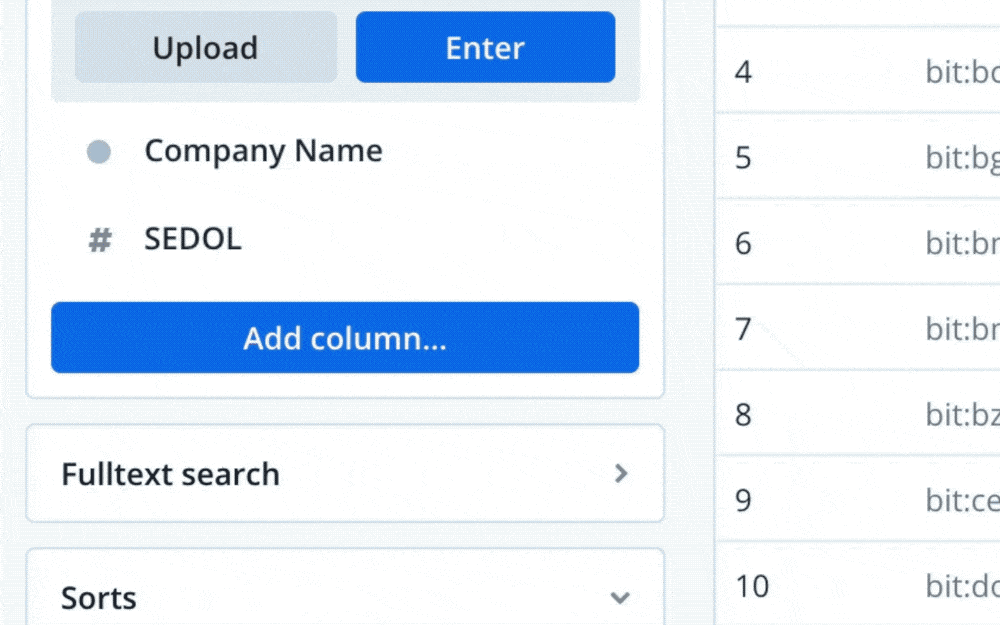The width and height of the screenshot is (1000, 625).
Task: Click the bit: cell in row 4
Action: point(961,72)
